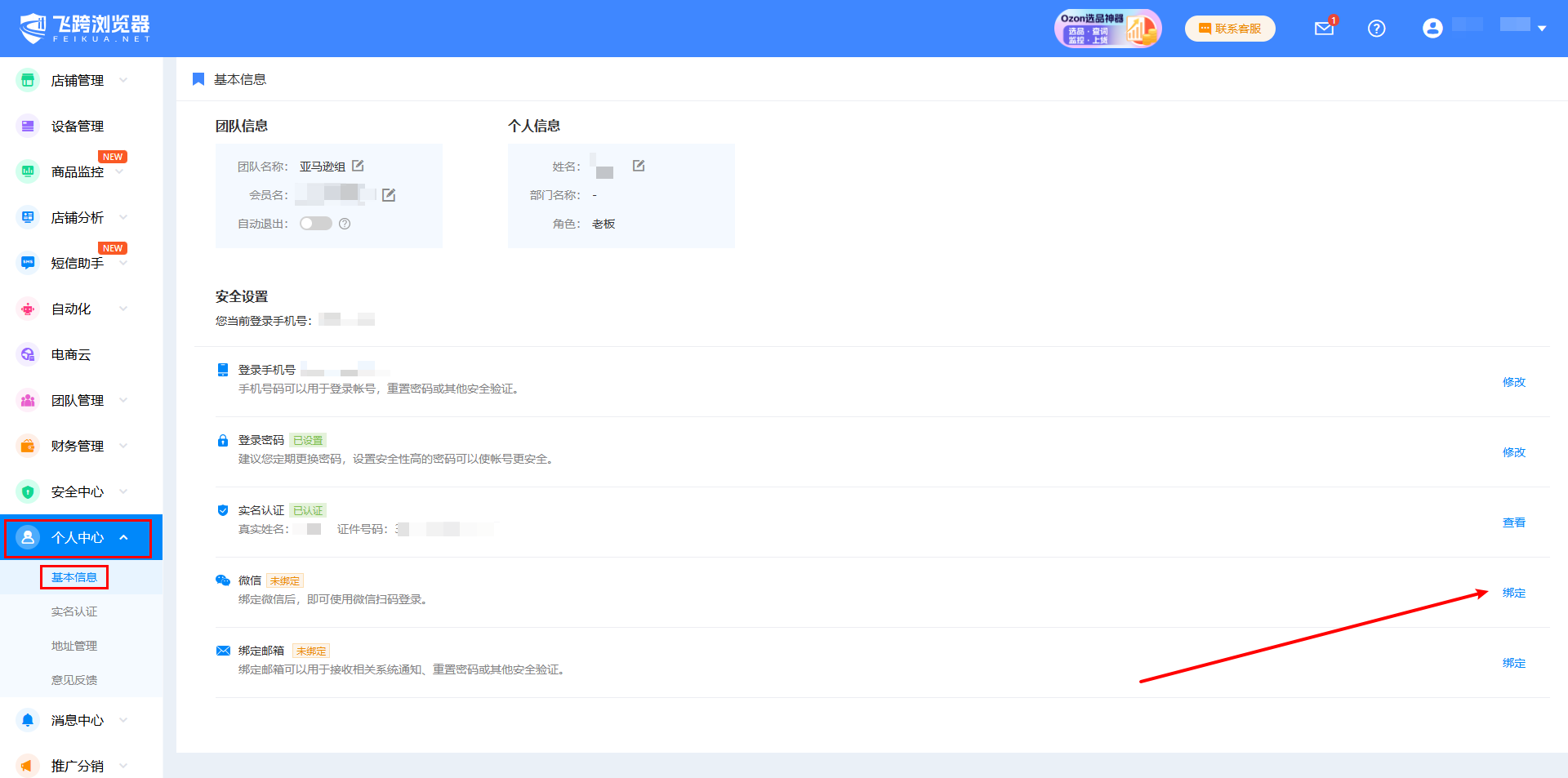Screen dimensions: 1568x778
Task: Open the user account dropdown arrow
Action: pos(1542,29)
